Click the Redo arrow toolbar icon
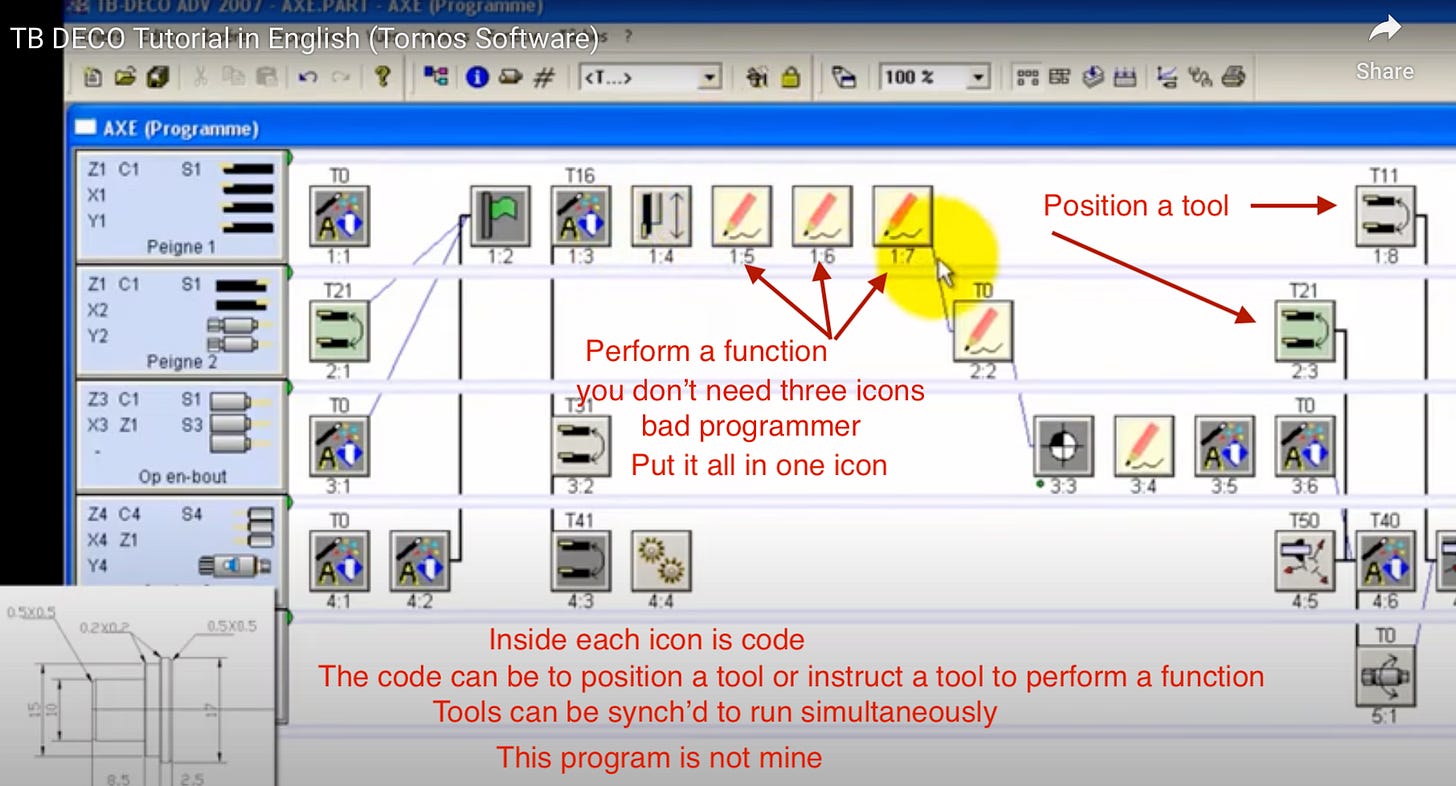Image resolution: width=1456 pixels, height=786 pixels. click(340, 77)
